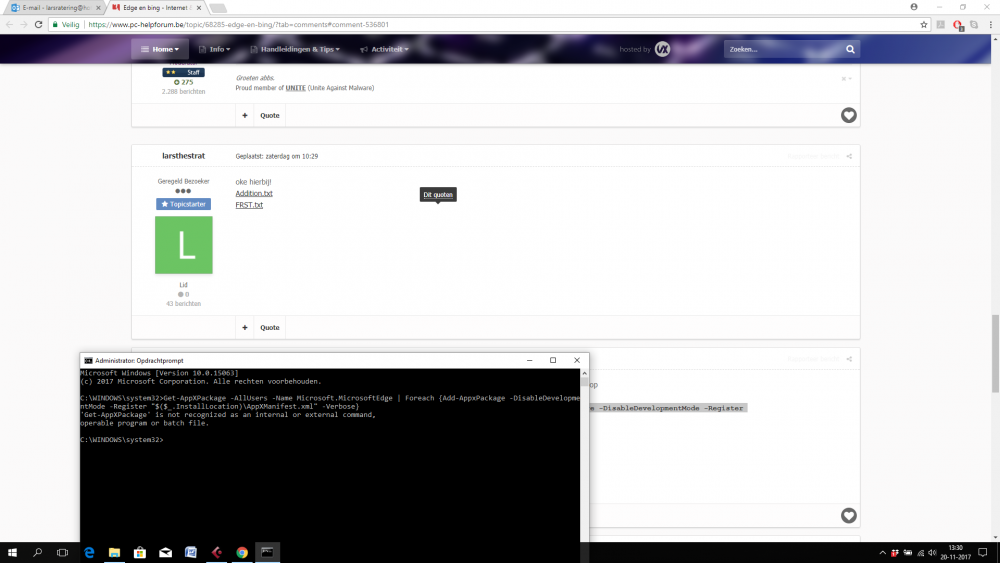This screenshot has width=1000, height=563.
Task: Expand the Info dropdown menu
Action: pos(214,49)
